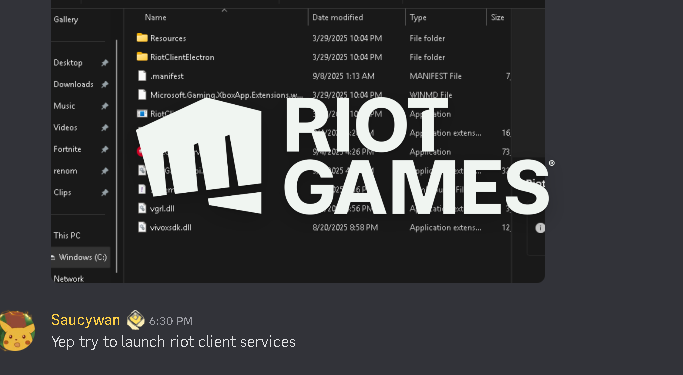683x375 pixels.
Task: Sort by Date modified column header
Action: tap(338, 17)
